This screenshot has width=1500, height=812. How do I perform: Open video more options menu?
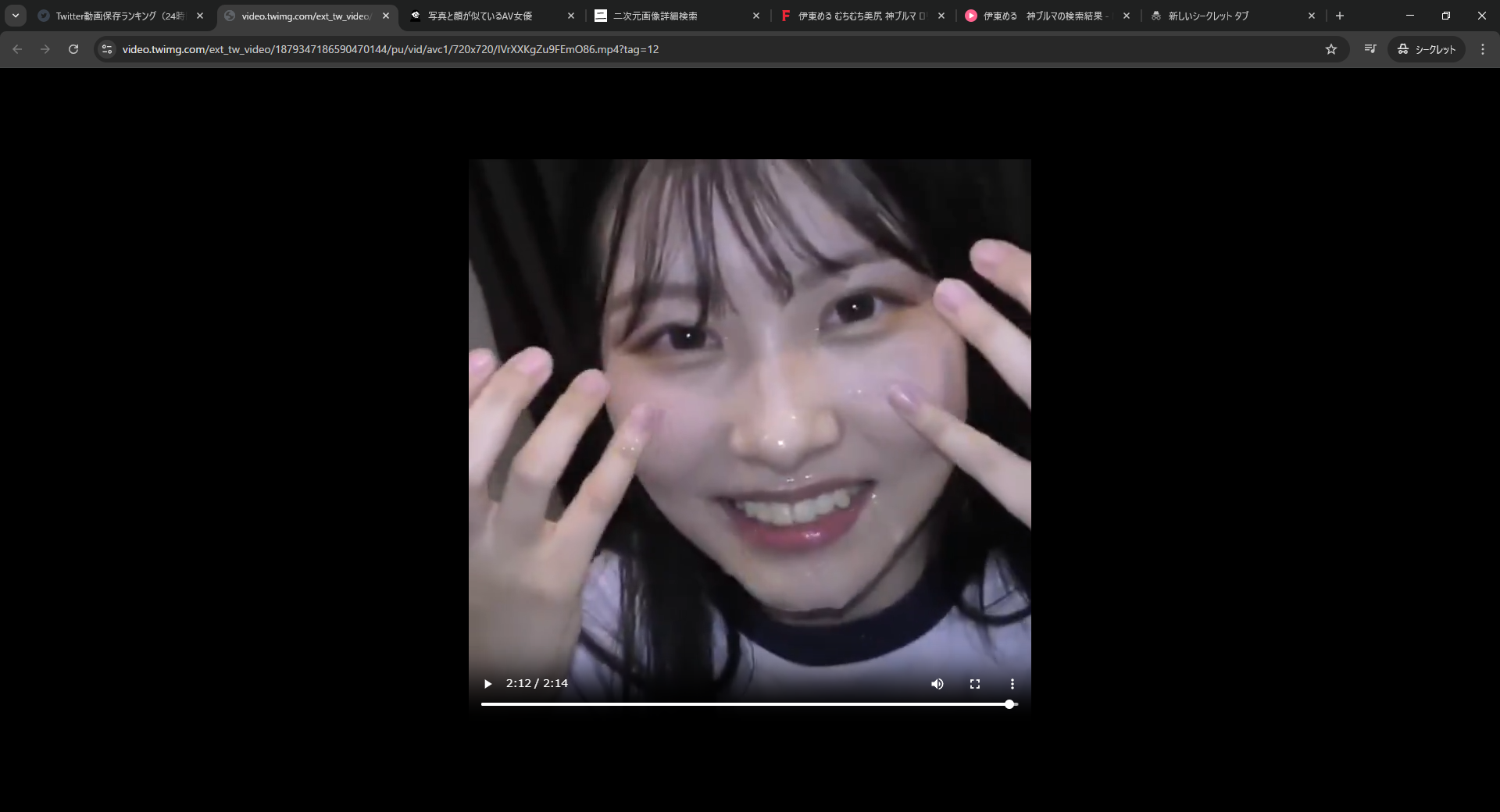(x=1012, y=684)
